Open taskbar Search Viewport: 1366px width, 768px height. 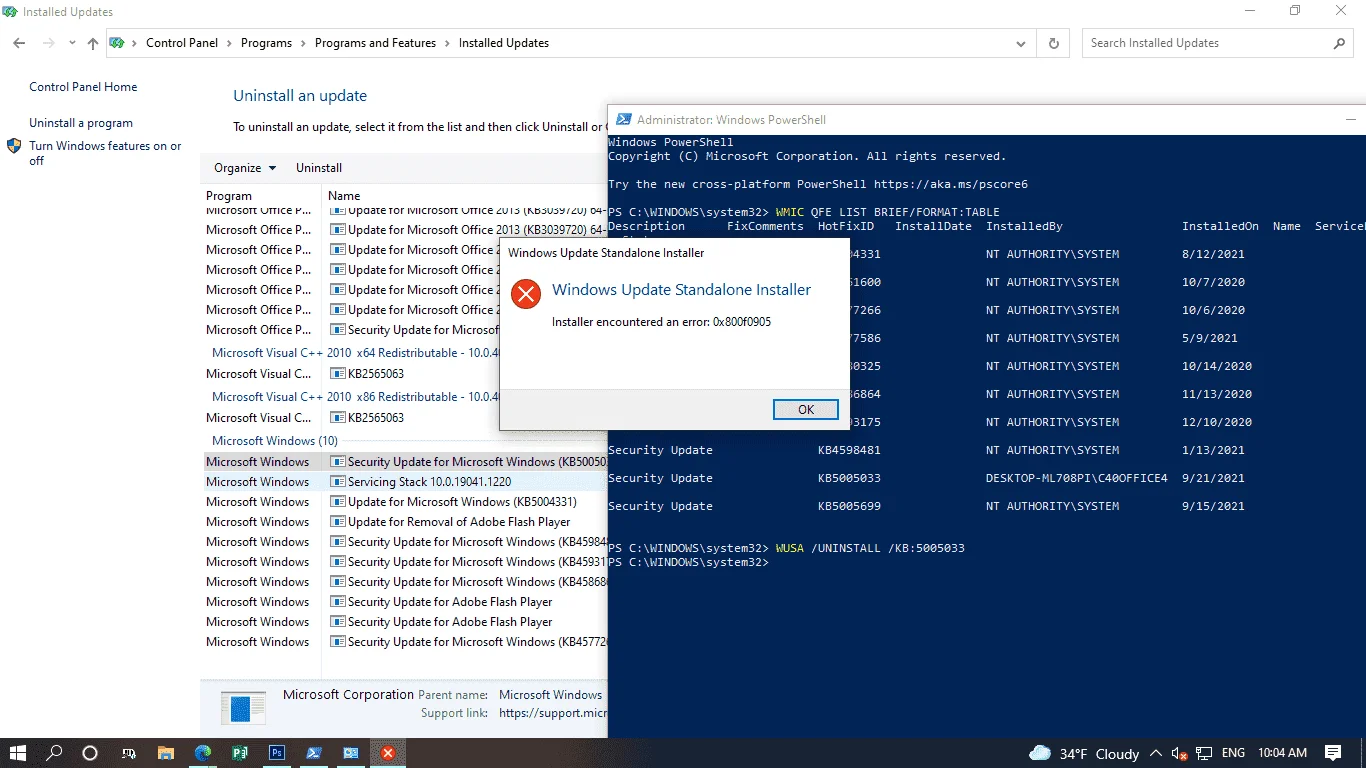pos(55,753)
